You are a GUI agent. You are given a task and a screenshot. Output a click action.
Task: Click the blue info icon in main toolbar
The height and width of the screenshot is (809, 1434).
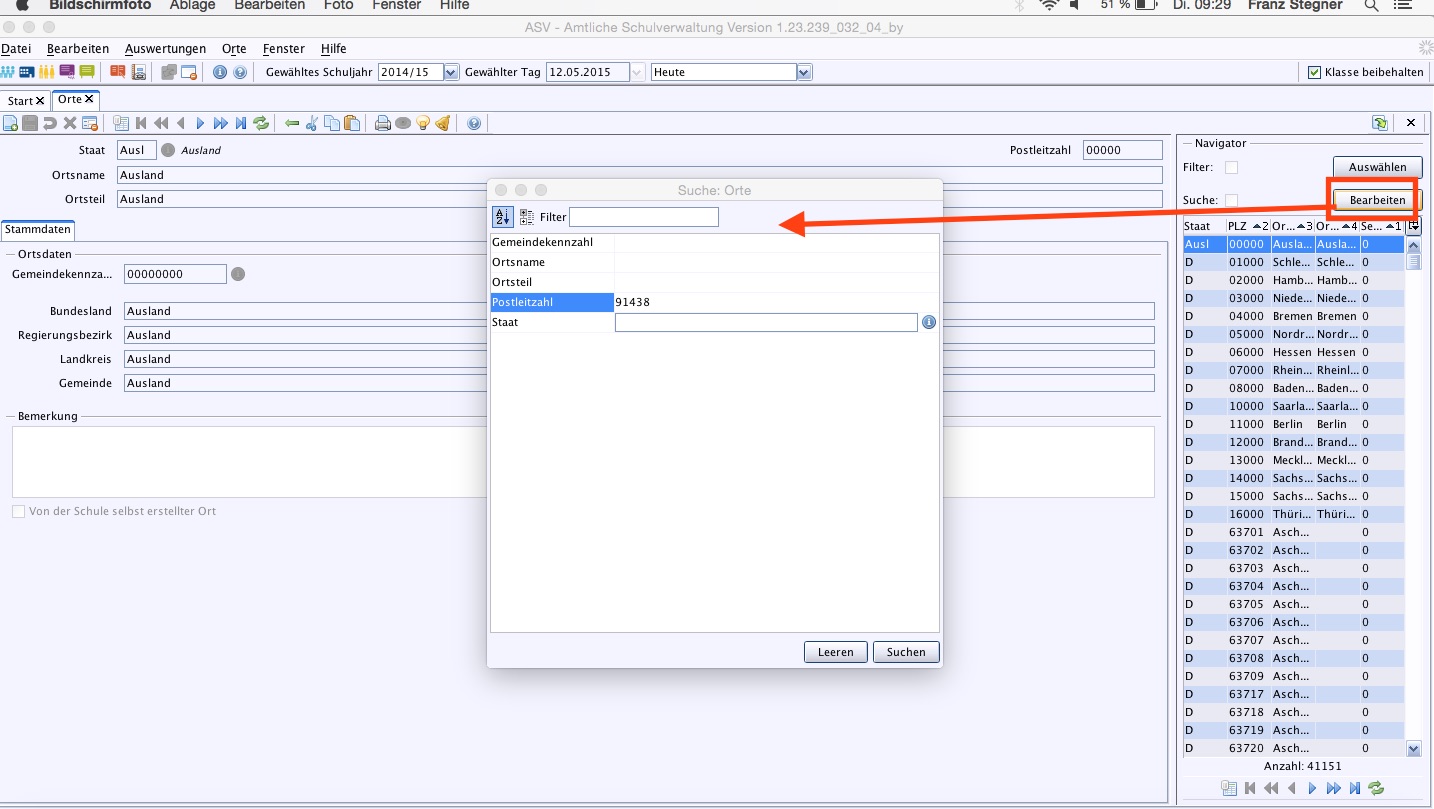[x=220, y=72]
